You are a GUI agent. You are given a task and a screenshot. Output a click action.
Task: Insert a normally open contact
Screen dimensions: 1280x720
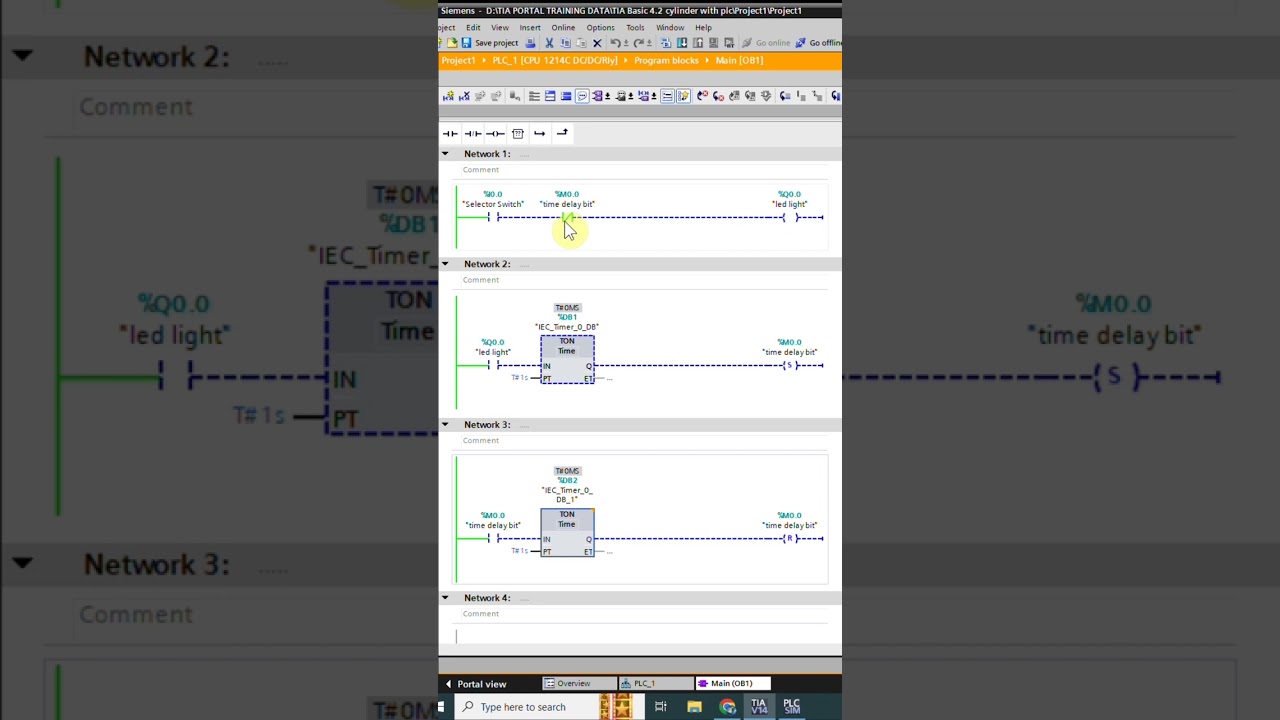[x=450, y=133]
